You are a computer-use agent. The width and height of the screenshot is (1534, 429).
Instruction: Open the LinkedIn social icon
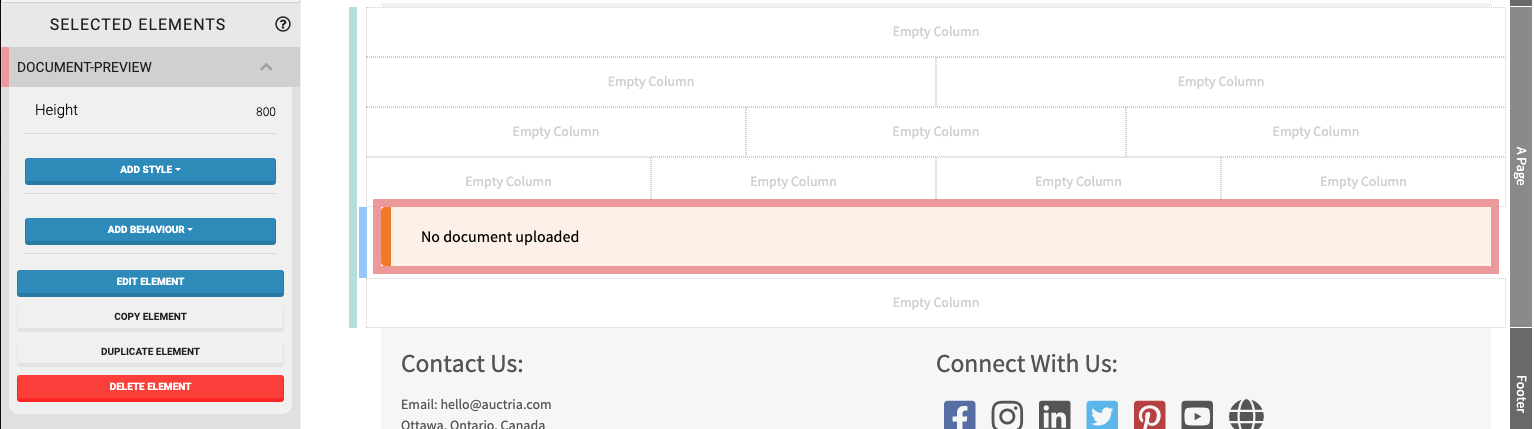pyautogui.click(x=1054, y=415)
